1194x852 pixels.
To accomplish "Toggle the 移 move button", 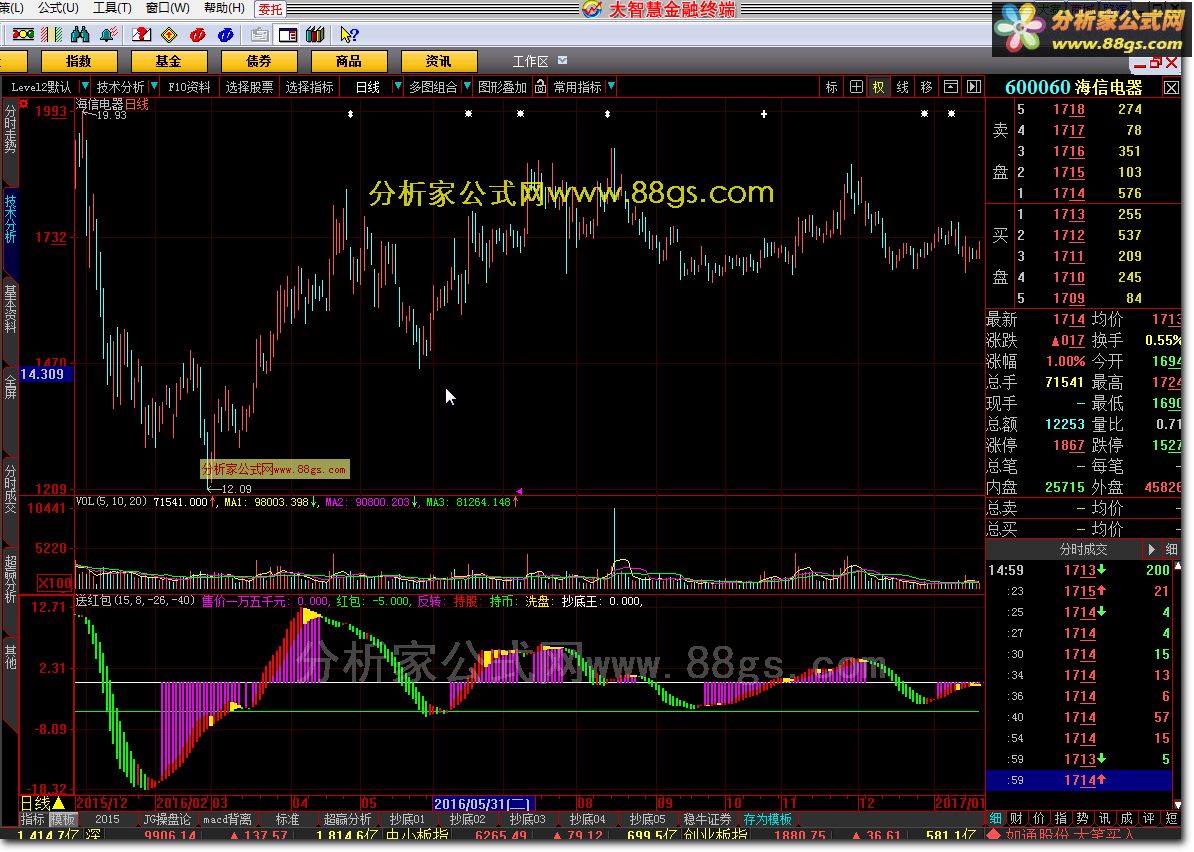I will pos(926,87).
